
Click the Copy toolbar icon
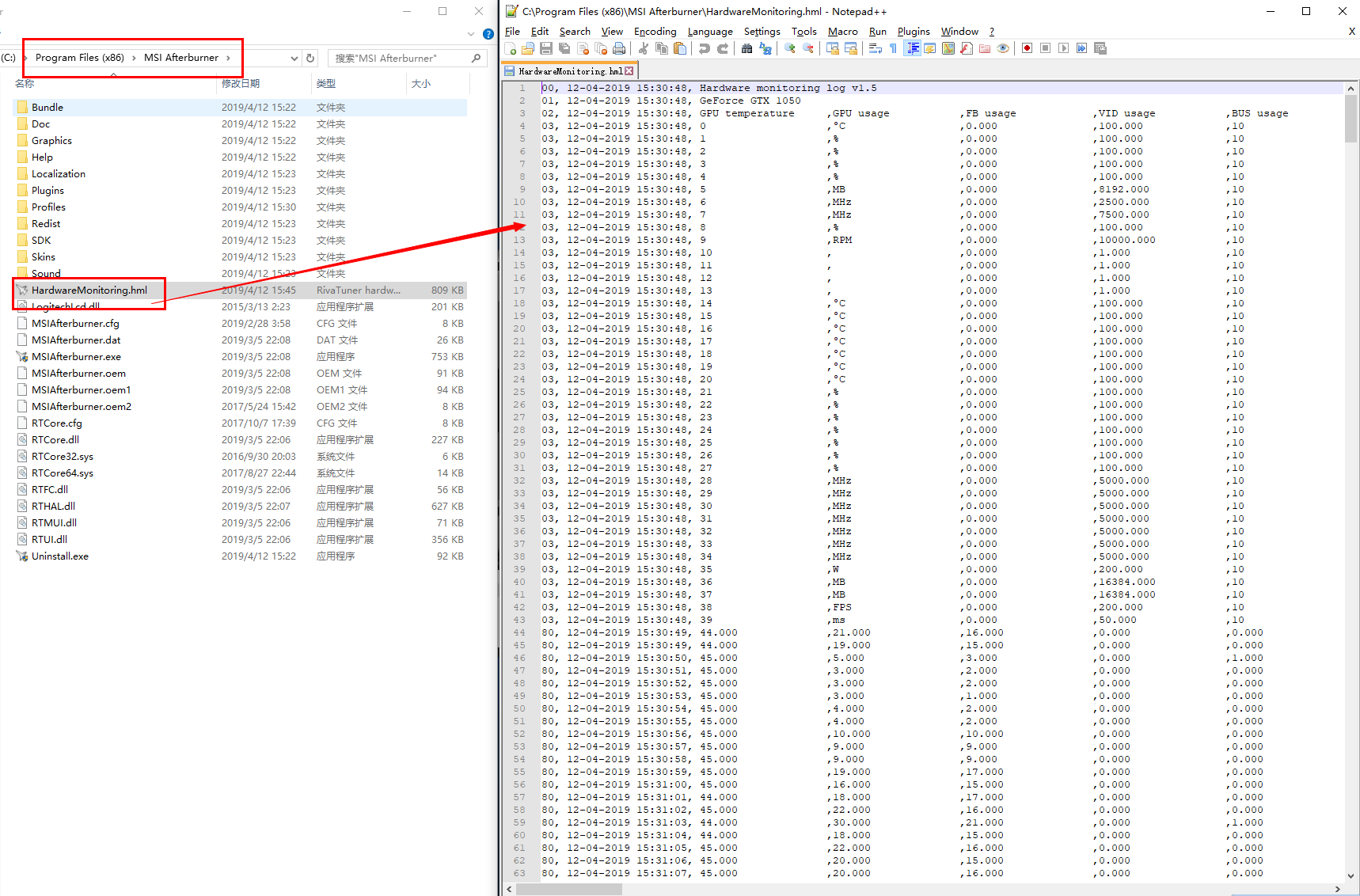(661, 48)
